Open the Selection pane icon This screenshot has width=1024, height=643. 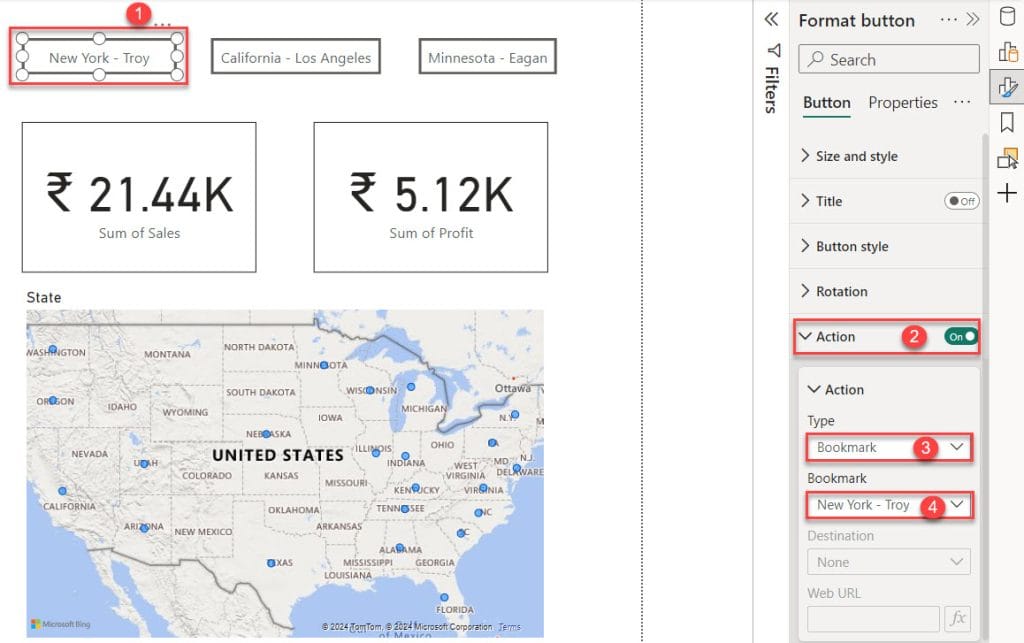tap(1007, 158)
